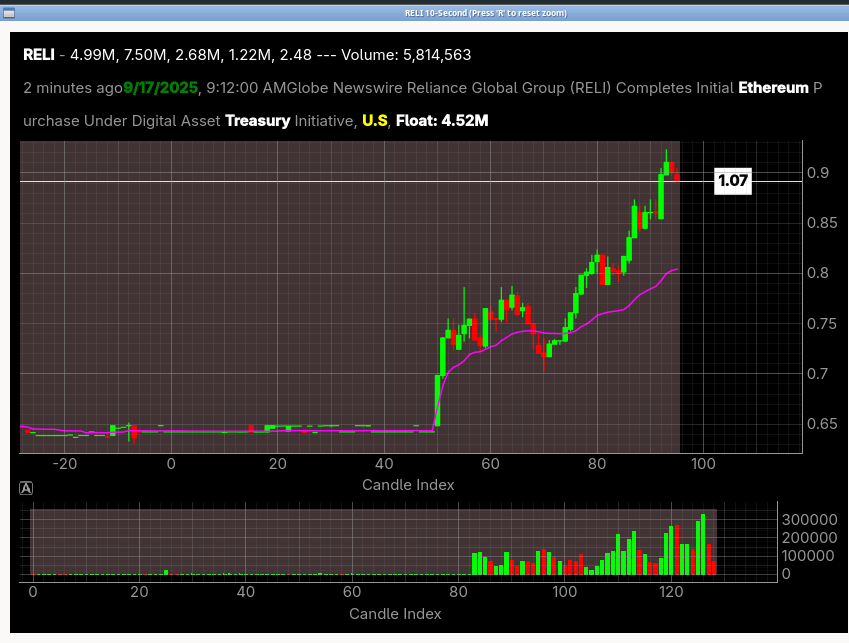
Task: Click the price chart 'Candle Index' axis title
Action: point(408,485)
